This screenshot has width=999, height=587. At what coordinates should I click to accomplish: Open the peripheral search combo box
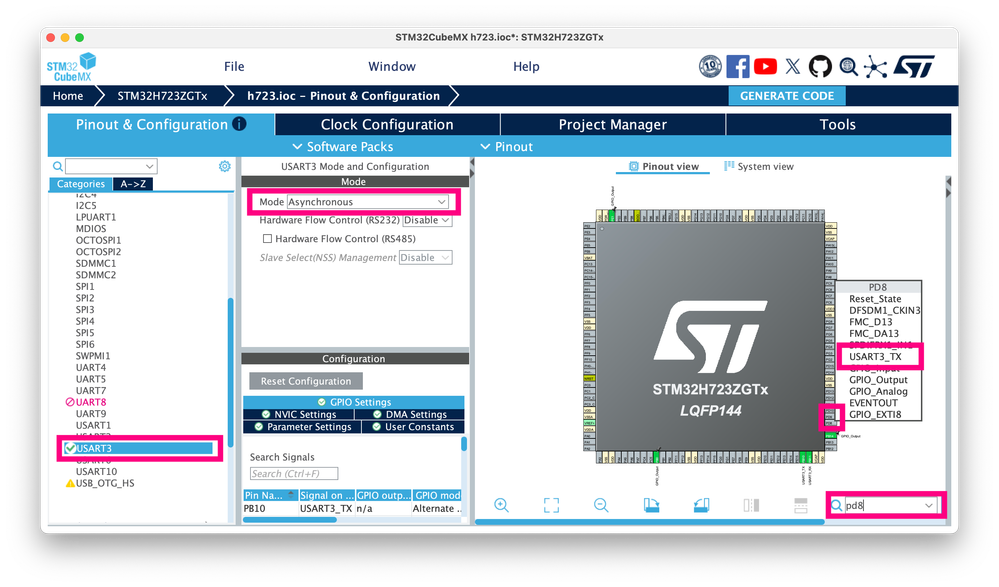[111, 166]
